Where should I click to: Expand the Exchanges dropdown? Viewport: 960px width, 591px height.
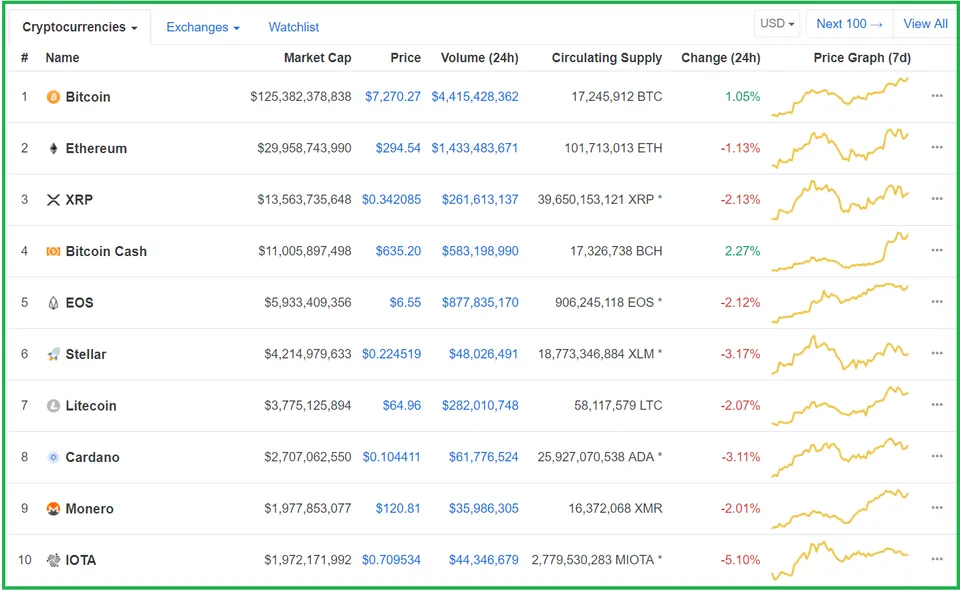(x=203, y=27)
